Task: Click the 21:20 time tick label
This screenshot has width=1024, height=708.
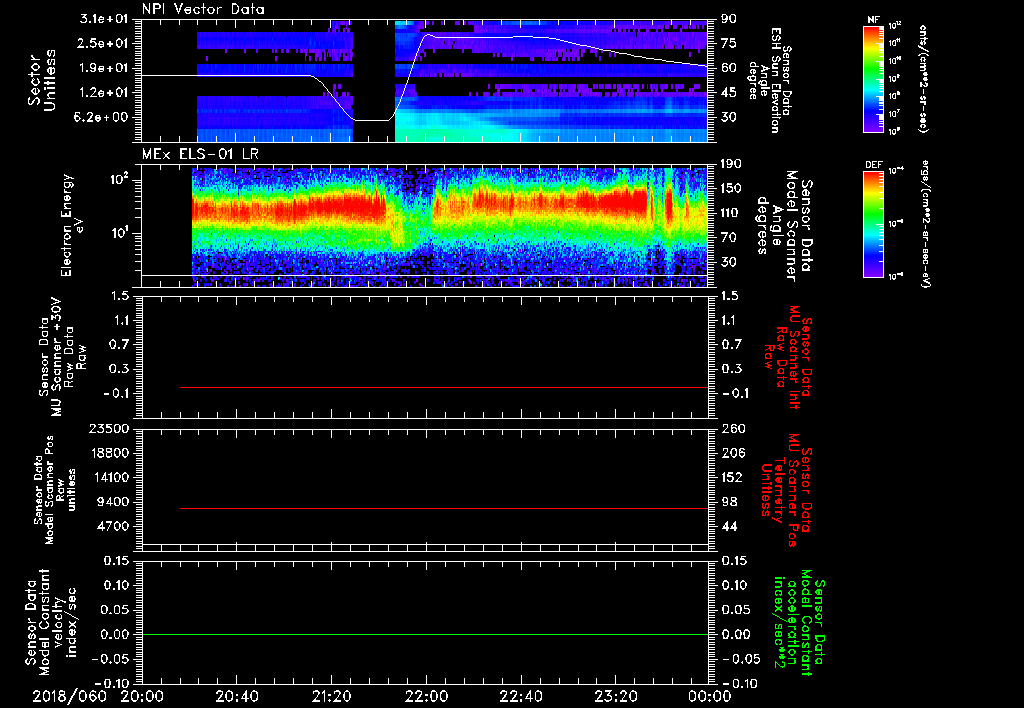Action: (331, 696)
